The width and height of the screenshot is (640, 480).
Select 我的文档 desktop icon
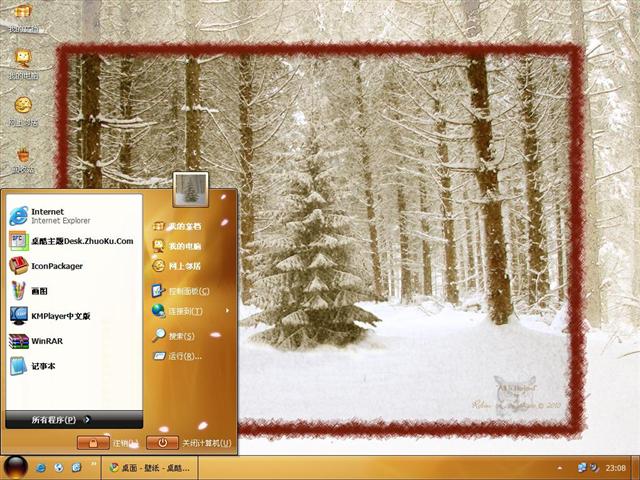tap(23, 17)
